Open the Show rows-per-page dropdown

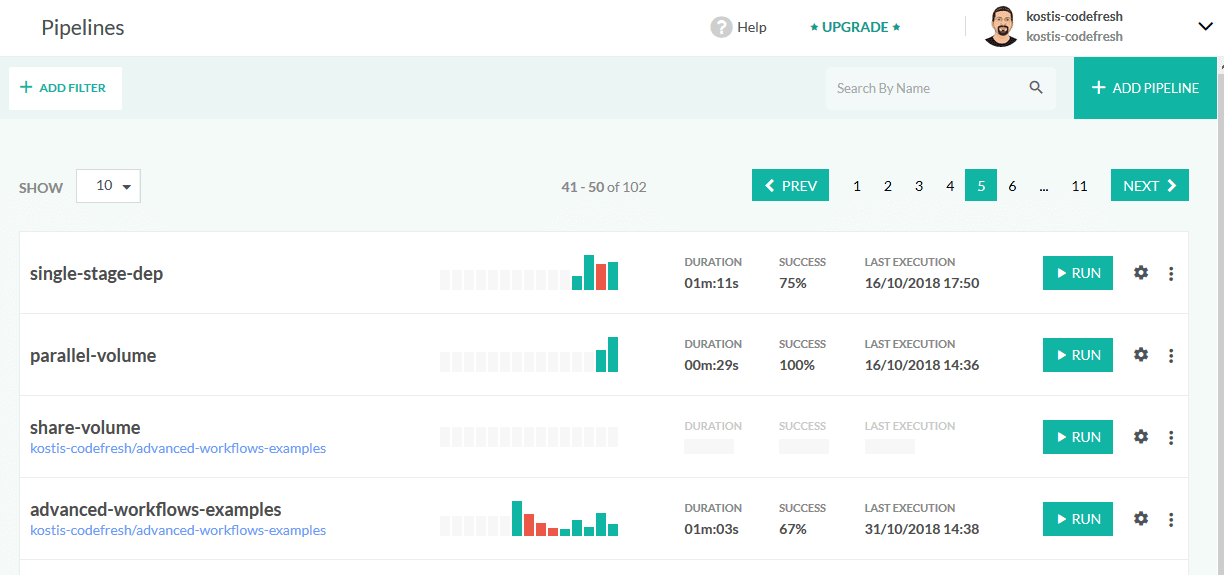click(x=108, y=186)
